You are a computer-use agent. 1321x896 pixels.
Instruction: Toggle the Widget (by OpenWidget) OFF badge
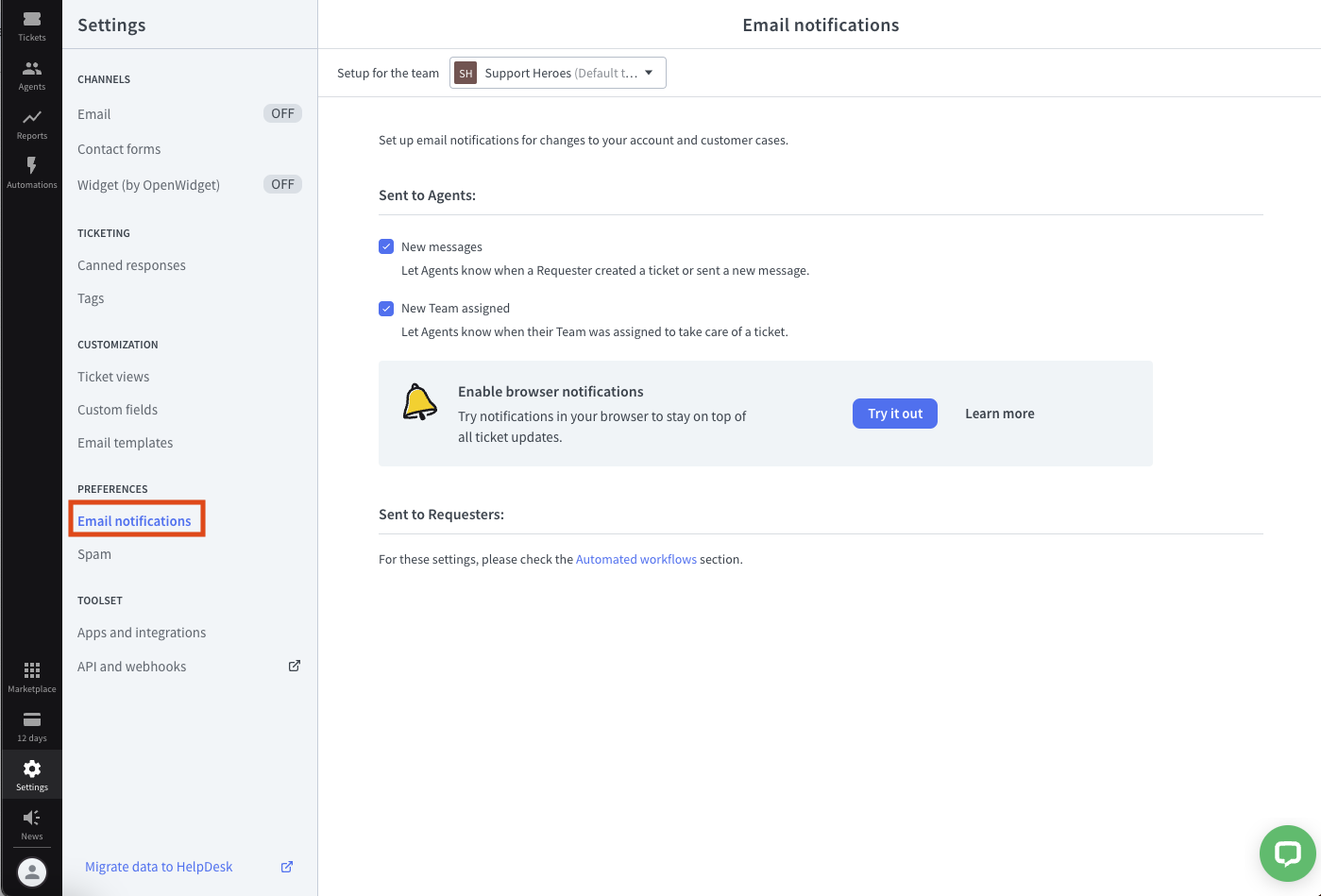(282, 184)
